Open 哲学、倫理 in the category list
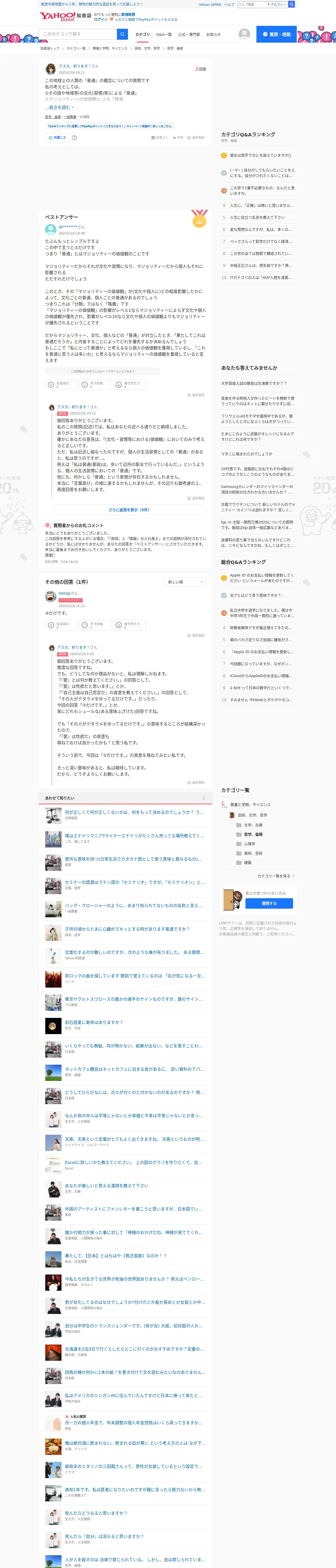The image size is (336, 1568). 253,834
